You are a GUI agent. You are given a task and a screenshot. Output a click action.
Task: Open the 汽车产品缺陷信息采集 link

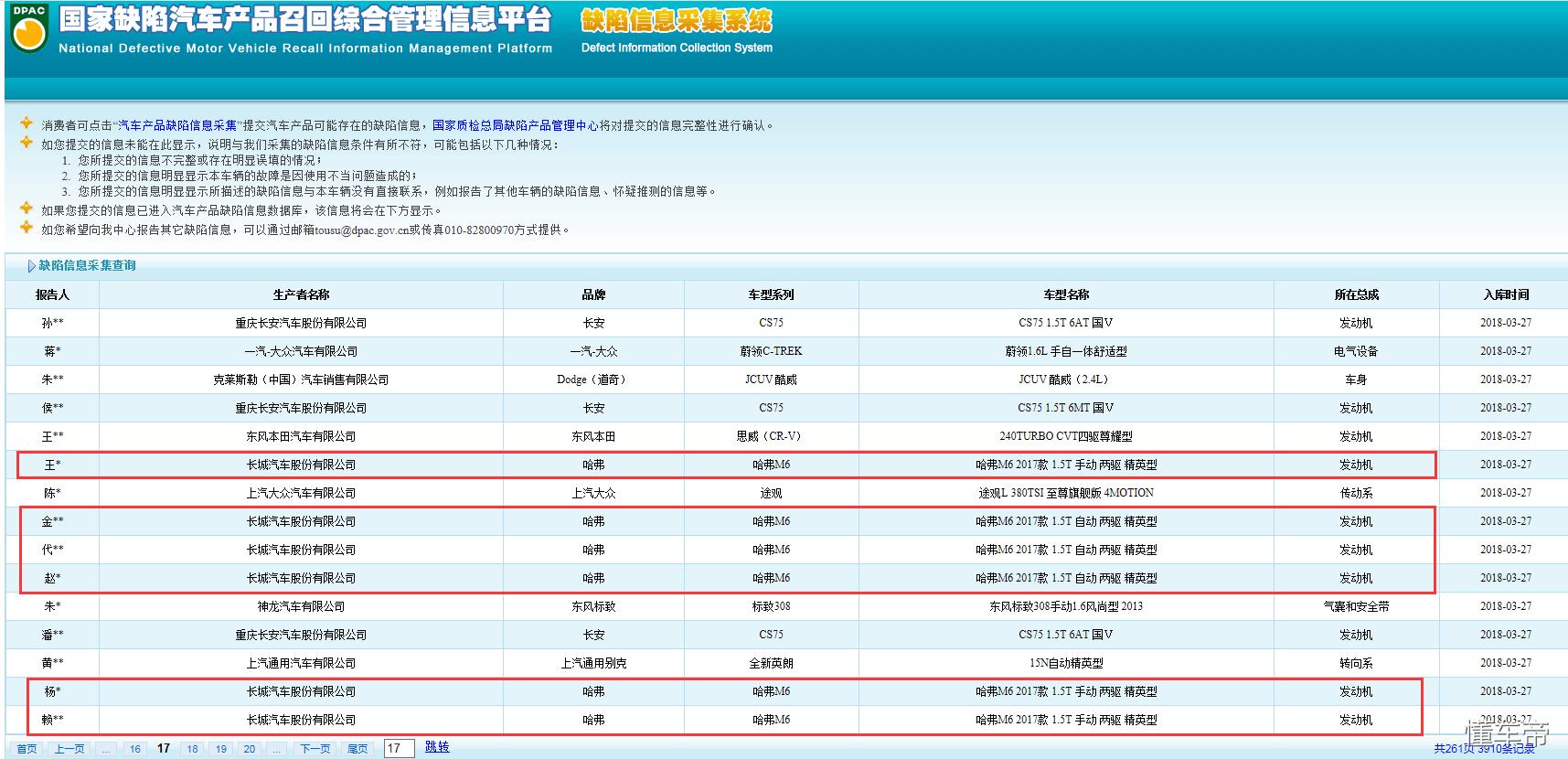[x=177, y=125]
